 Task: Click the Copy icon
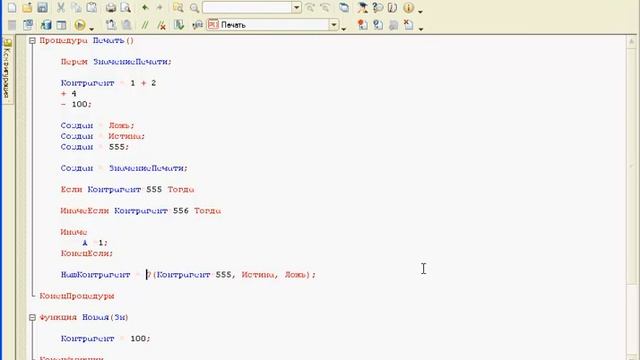76,7
